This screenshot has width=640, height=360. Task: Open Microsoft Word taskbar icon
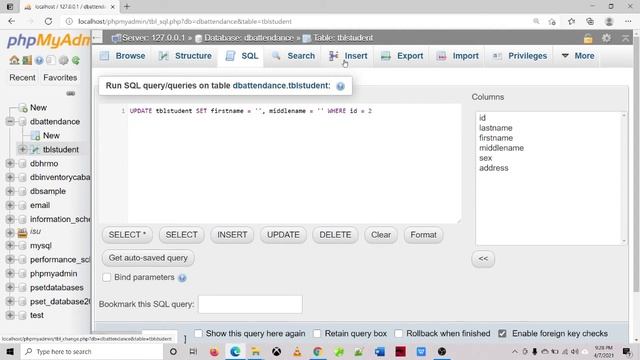coord(380,351)
